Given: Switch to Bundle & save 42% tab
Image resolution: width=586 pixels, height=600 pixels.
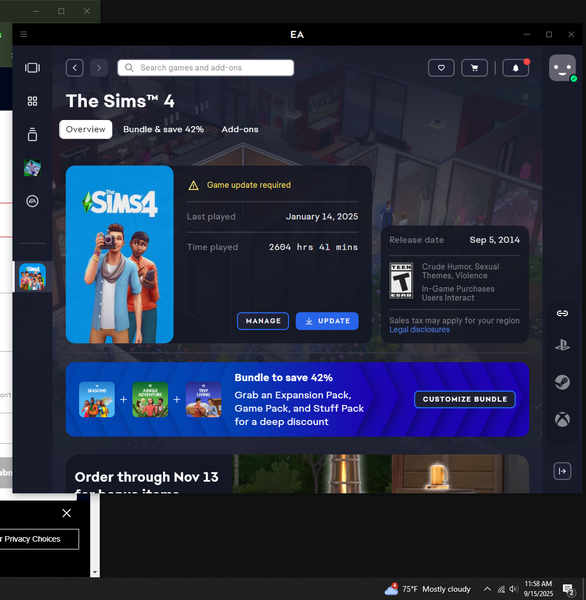Looking at the screenshot, I should coord(163,129).
